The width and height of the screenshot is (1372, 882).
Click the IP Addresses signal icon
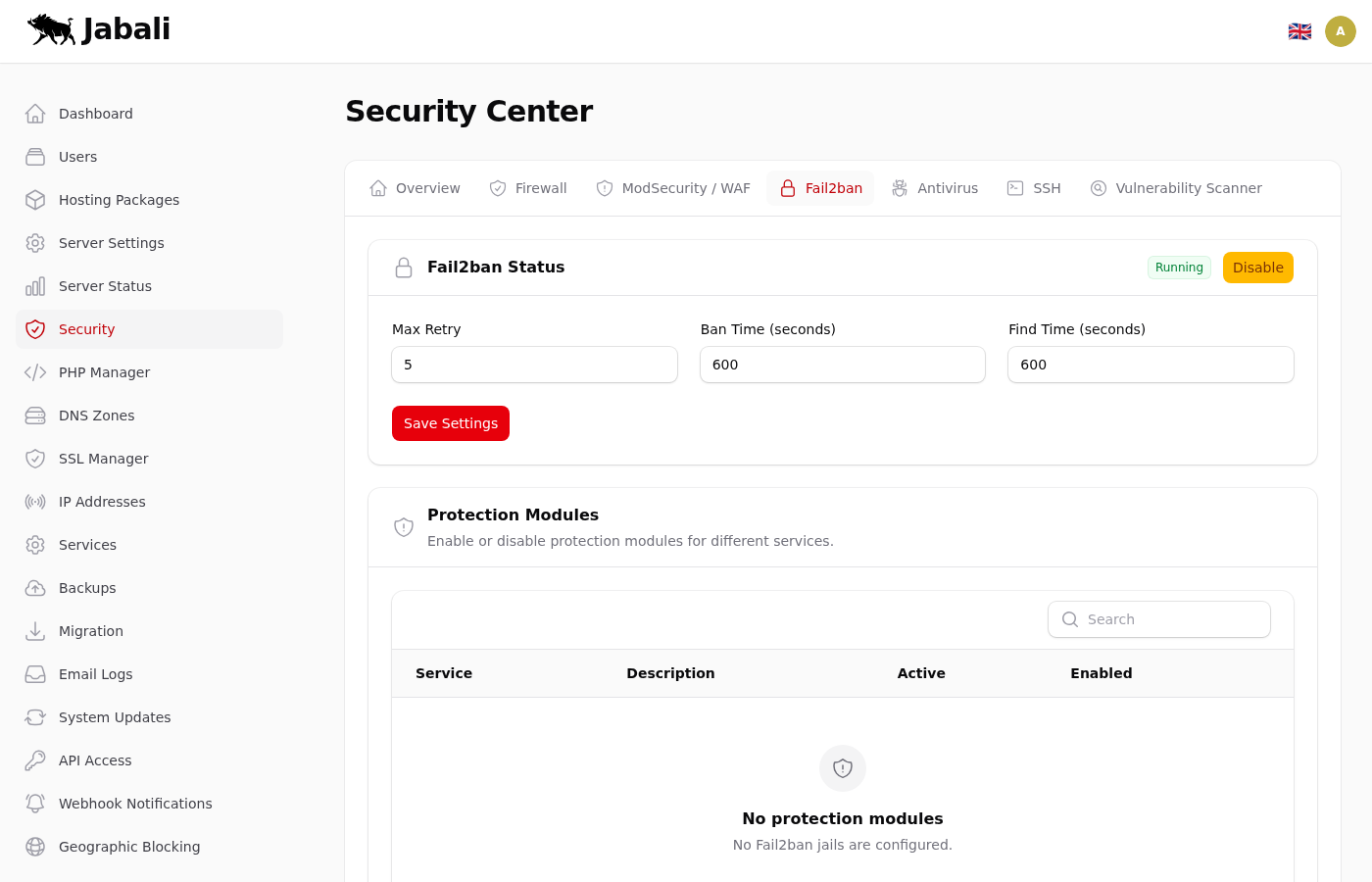pyautogui.click(x=35, y=502)
